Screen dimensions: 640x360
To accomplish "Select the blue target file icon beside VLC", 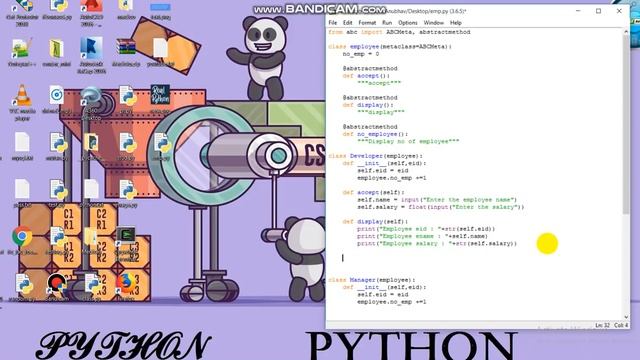I will [x=56, y=95].
